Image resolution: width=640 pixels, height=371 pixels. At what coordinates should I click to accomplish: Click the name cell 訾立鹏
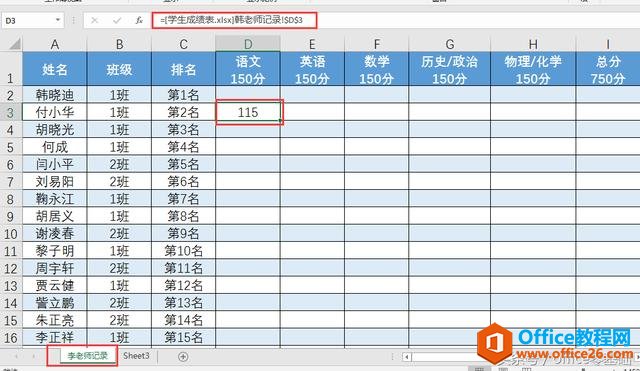pyautogui.click(x=55, y=303)
